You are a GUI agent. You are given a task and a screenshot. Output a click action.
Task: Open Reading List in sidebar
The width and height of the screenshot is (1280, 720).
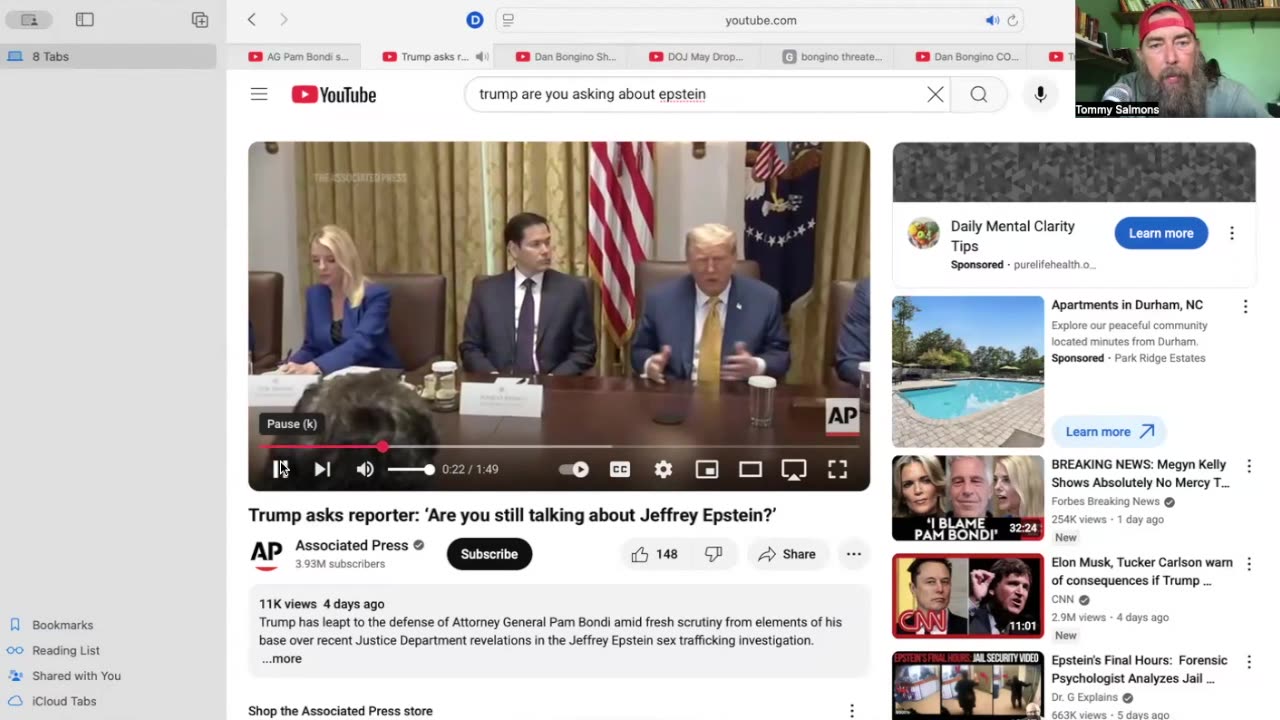click(66, 650)
